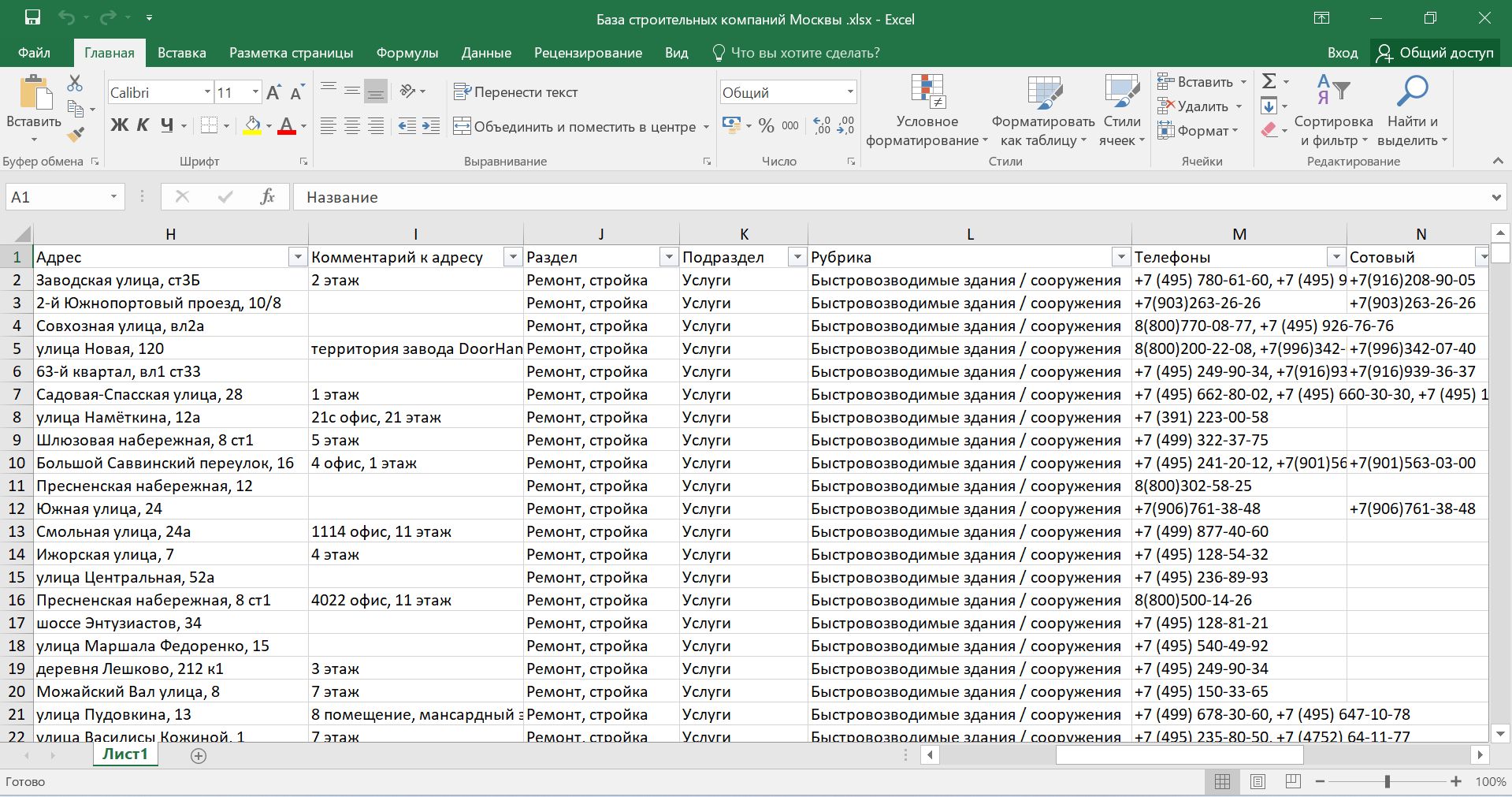Screen dimensions: 1512x797
Task: Switch to the Формулы ribbon tab
Action: [407, 53]
